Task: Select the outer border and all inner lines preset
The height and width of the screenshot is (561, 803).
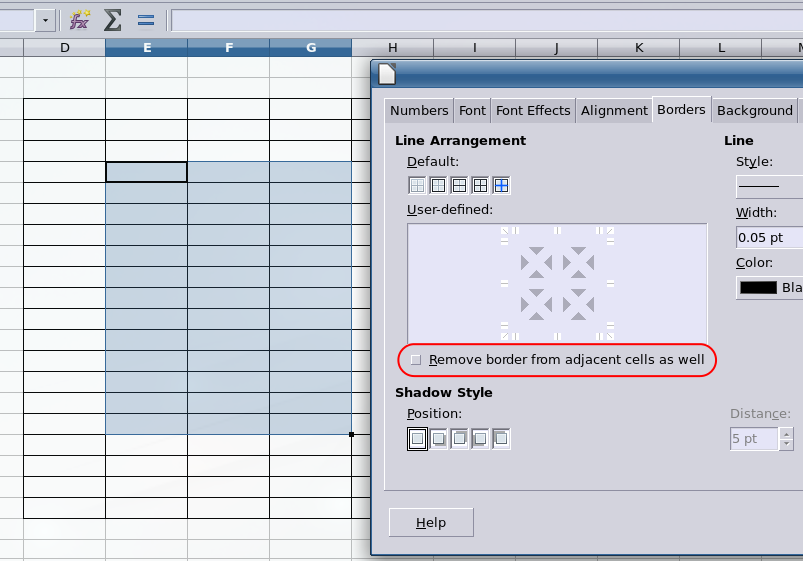Action: [480, 185]
